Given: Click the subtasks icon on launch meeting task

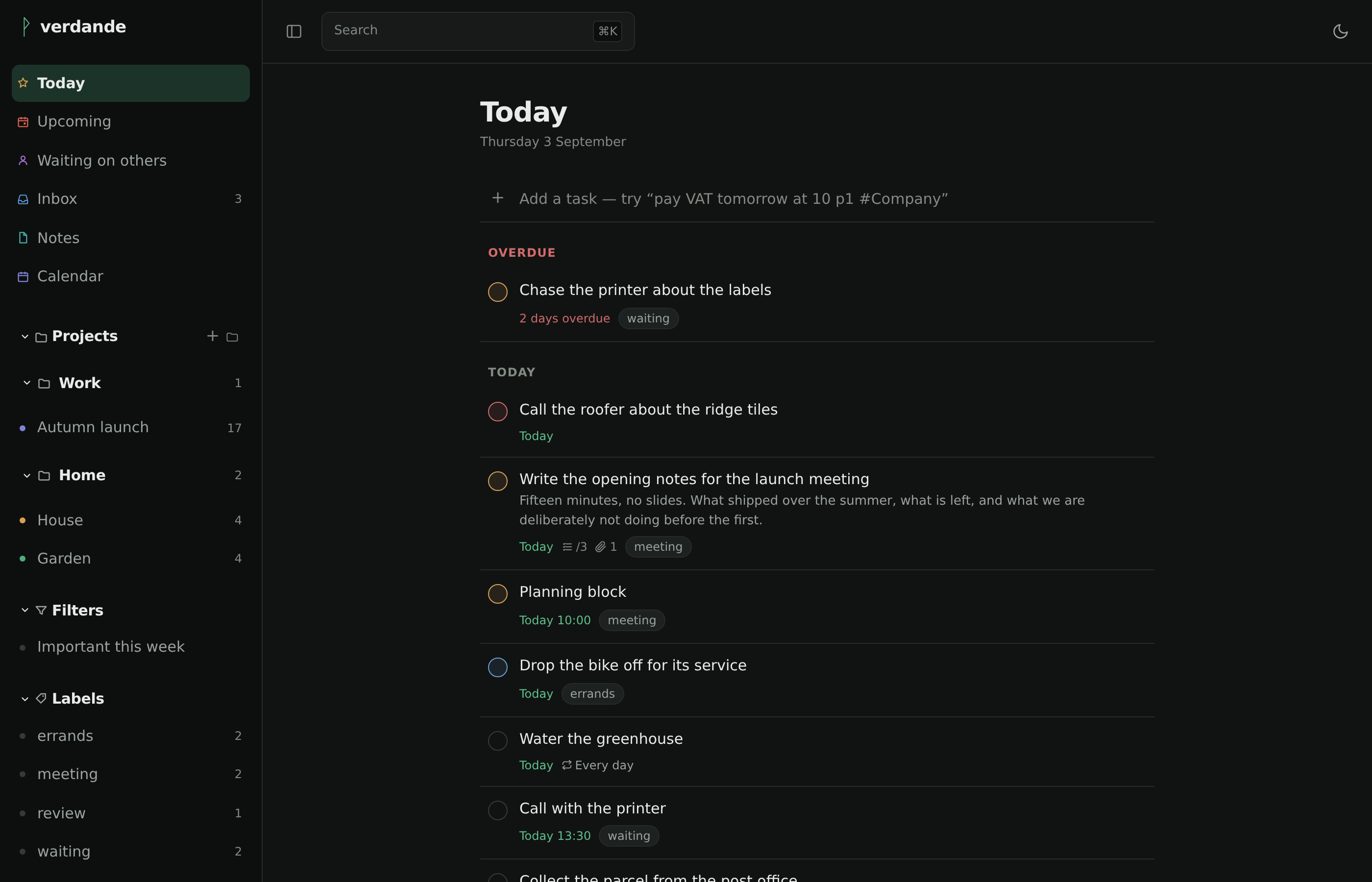Looking at the screenshot, I should tap(567, 547).
